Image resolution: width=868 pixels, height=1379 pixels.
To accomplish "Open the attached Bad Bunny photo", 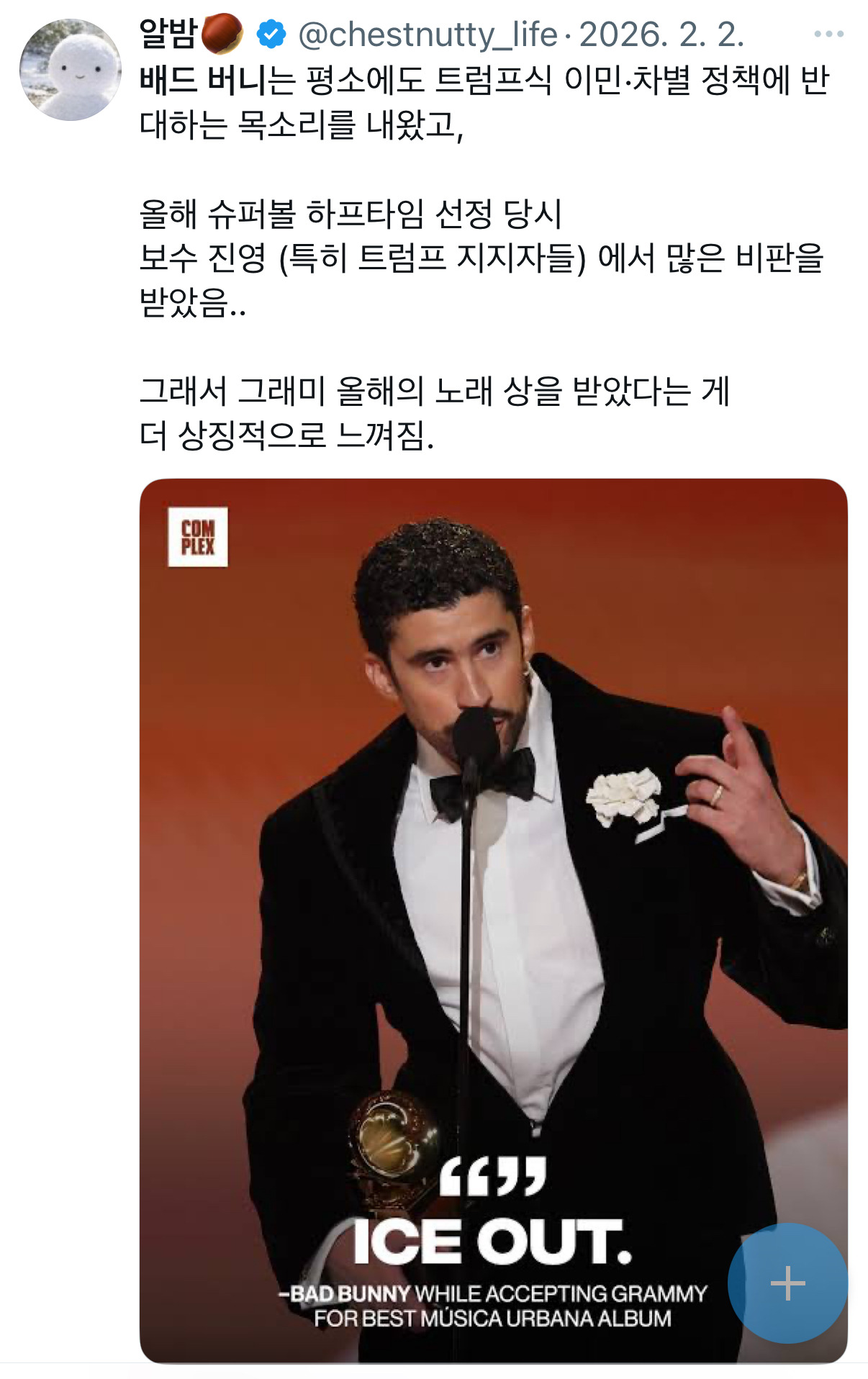I will (493, 921).
